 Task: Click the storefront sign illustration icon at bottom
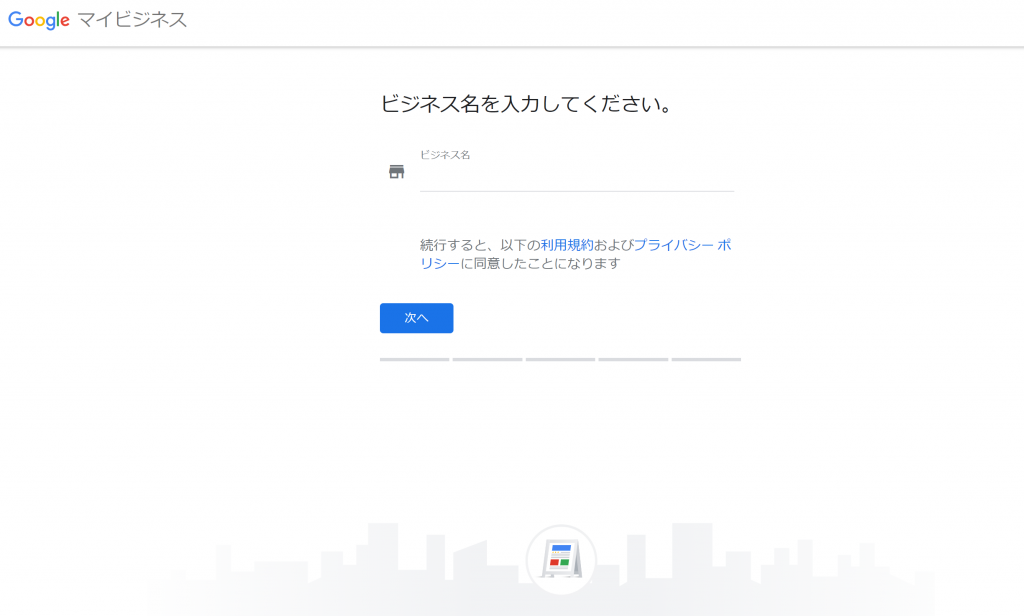pyautogui.click(x=561, y=560)
